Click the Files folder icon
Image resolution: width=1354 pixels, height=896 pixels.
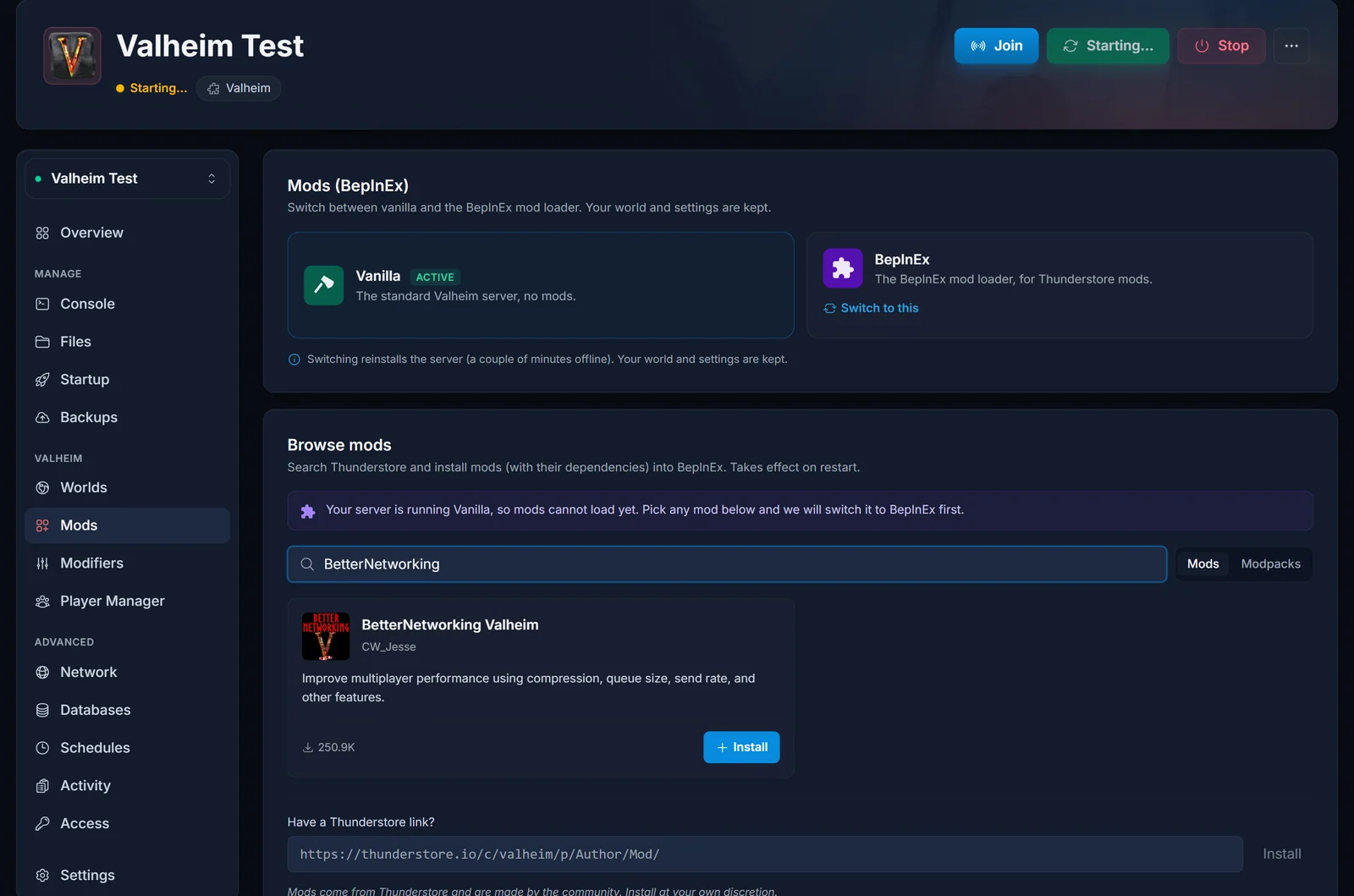(x=42, y=342)
